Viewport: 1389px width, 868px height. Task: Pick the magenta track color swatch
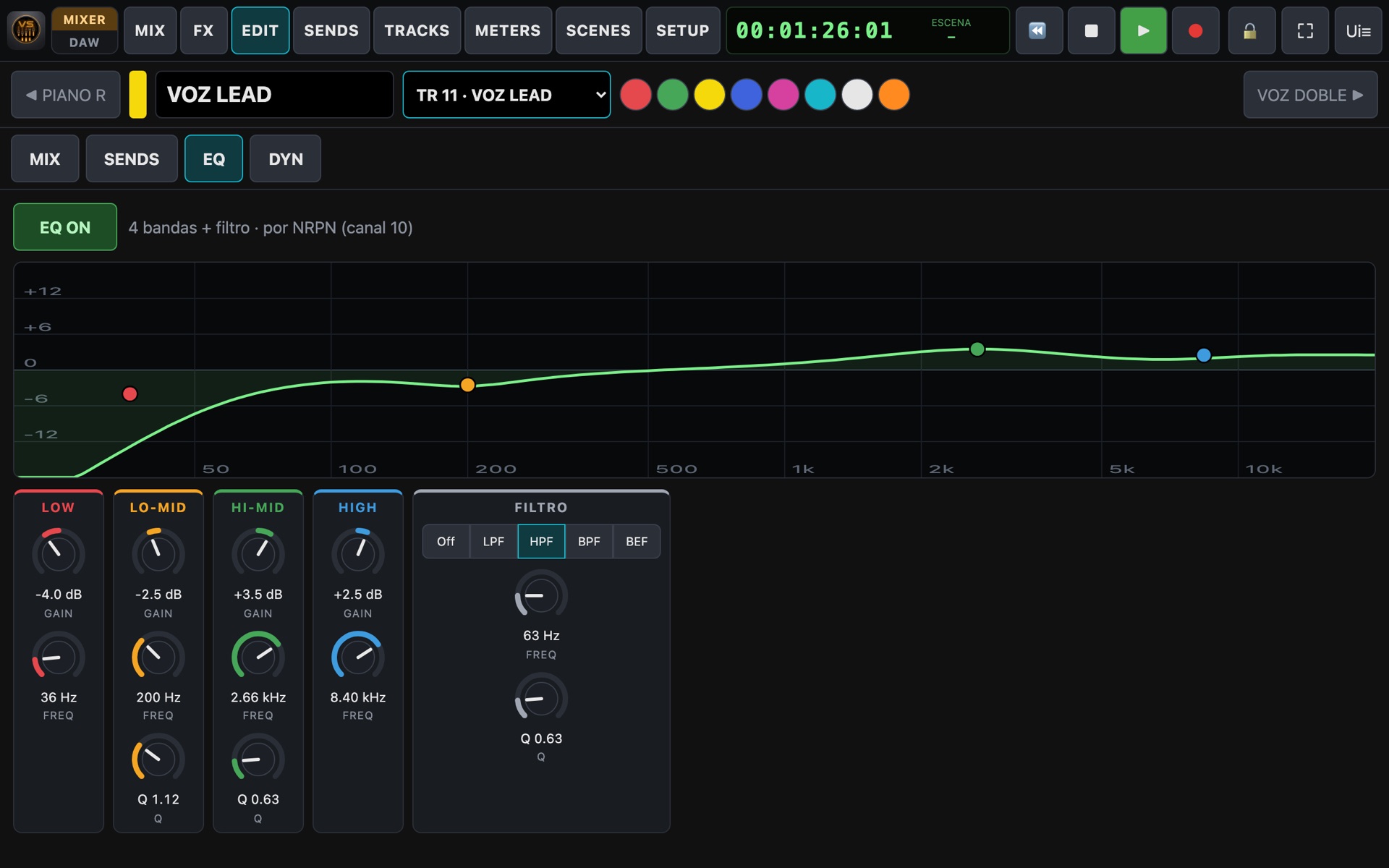tap(783, 95)
